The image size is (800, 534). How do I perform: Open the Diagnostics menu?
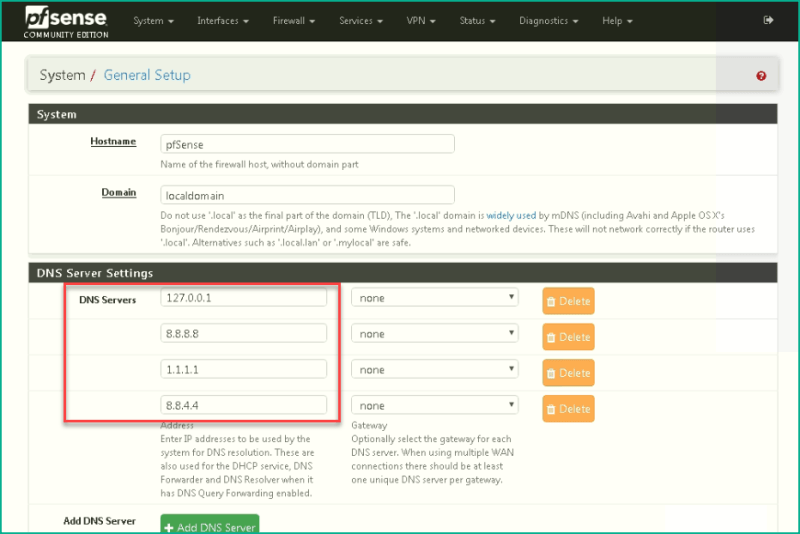click(x=548, y=21)
